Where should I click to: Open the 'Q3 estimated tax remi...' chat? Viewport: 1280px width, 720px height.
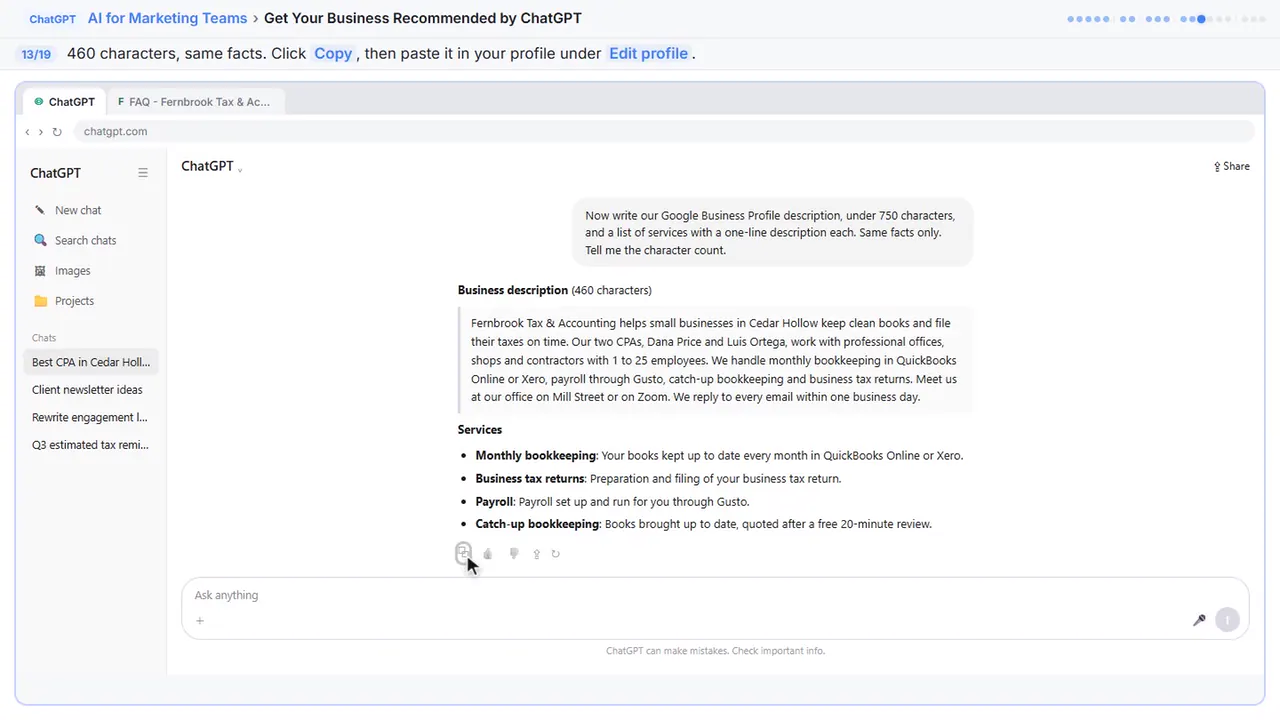[x=91, y=445]
